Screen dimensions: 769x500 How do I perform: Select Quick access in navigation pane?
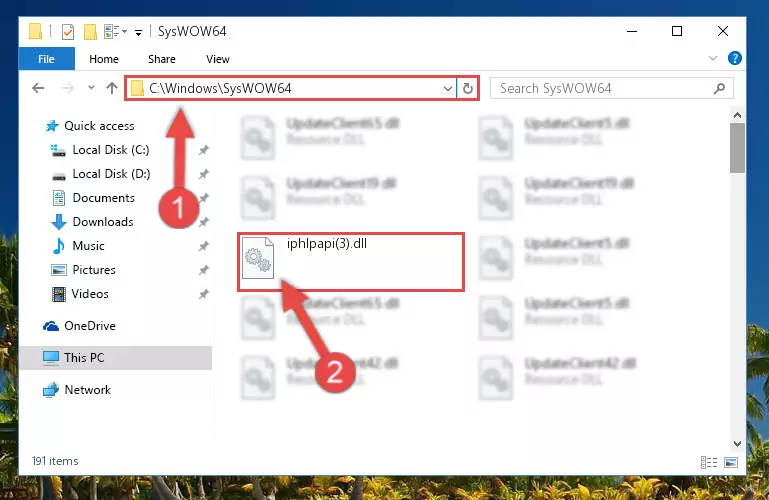pos(100,126)
